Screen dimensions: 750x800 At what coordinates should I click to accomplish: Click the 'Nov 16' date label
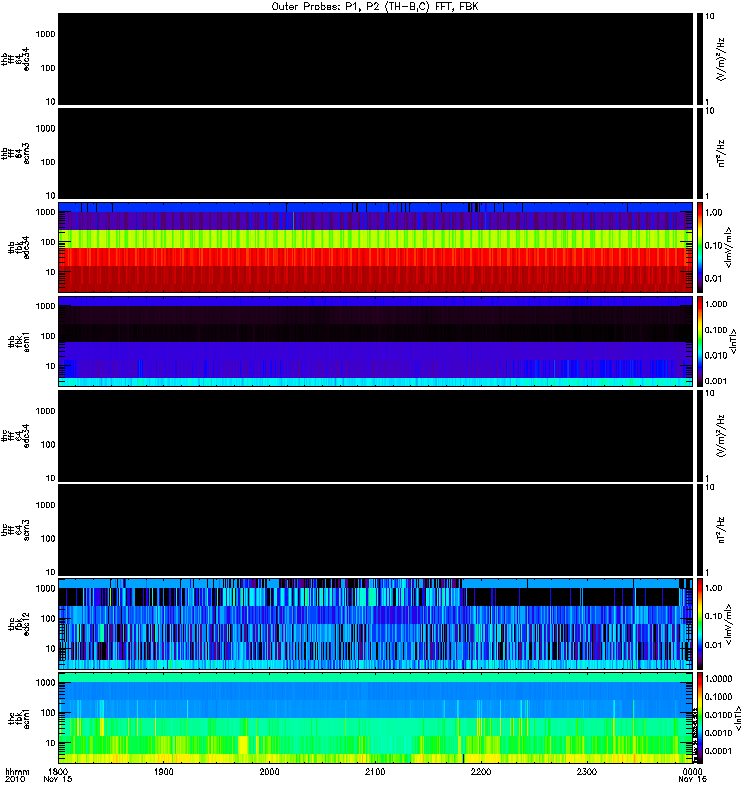coord(692,779)
